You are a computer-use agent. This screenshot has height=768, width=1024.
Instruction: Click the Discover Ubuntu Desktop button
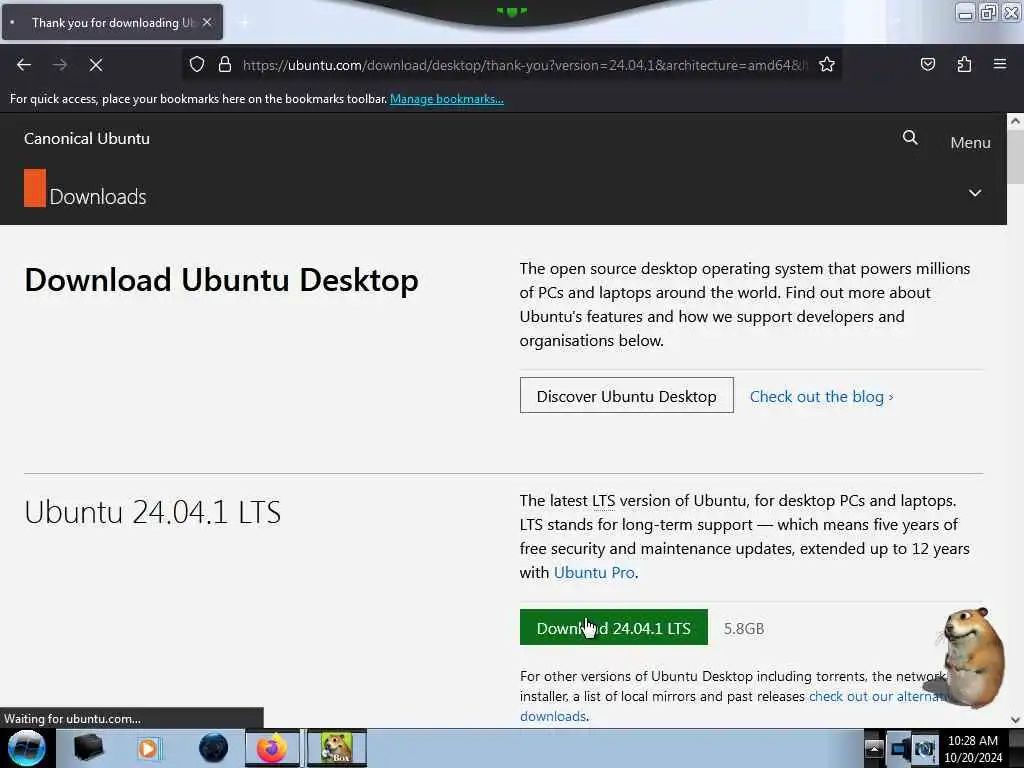(626, 396)
